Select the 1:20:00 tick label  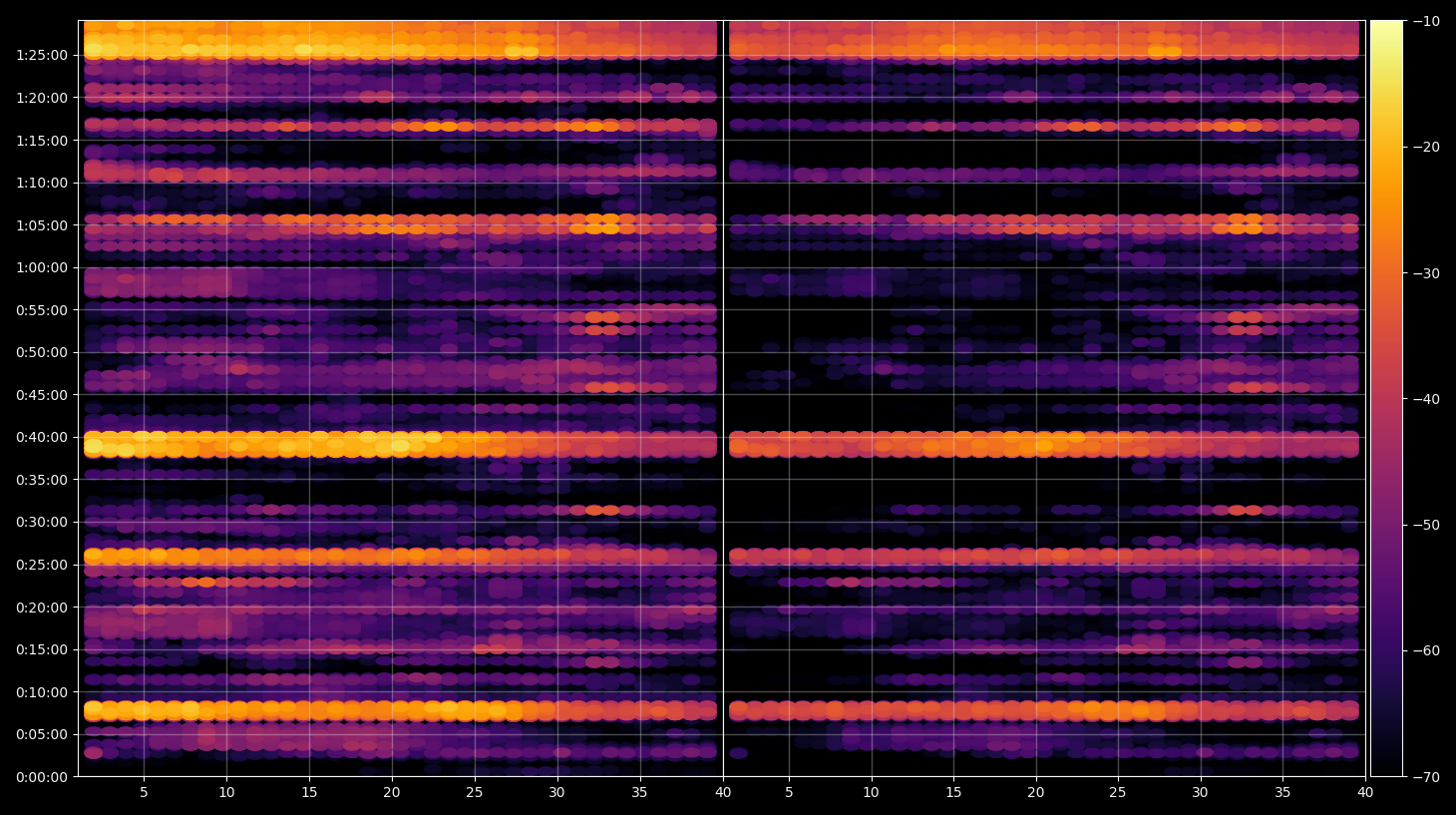point(42,98)
